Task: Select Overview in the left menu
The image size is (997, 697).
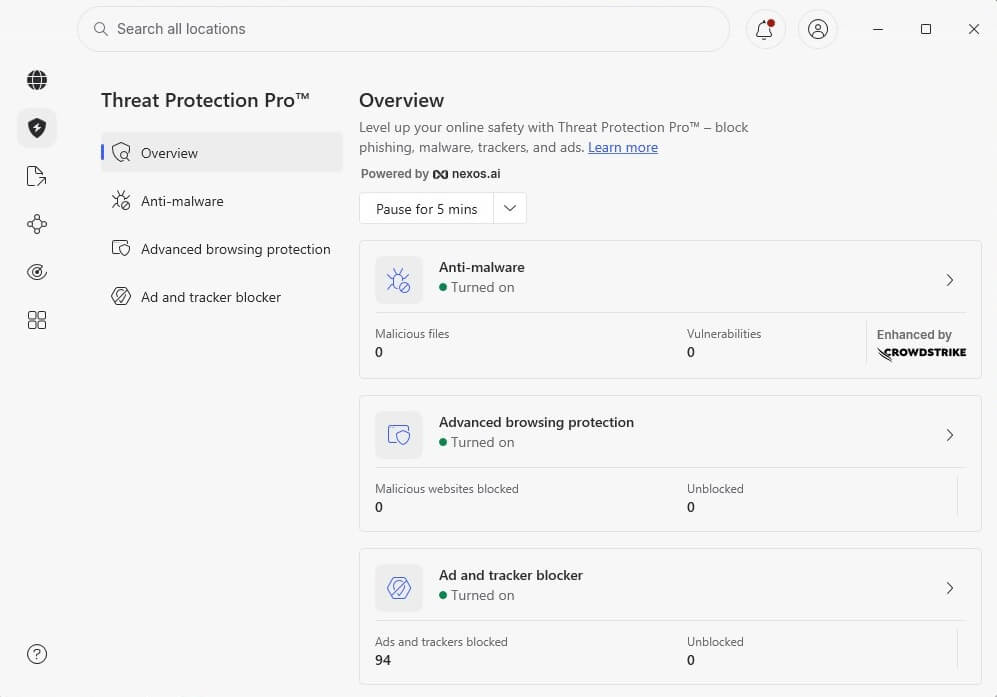Action: [x=222, y=153]
